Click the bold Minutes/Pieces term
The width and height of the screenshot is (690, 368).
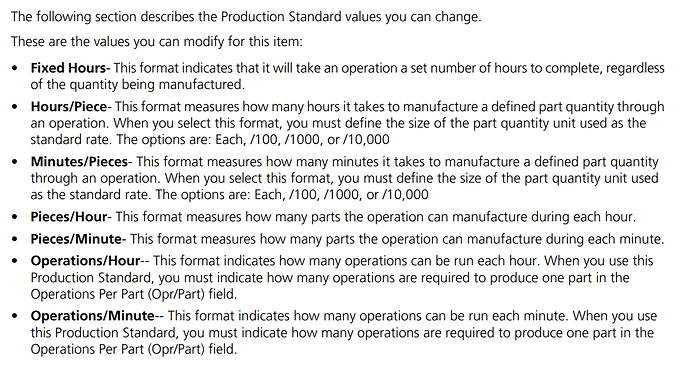pos(79,162)
